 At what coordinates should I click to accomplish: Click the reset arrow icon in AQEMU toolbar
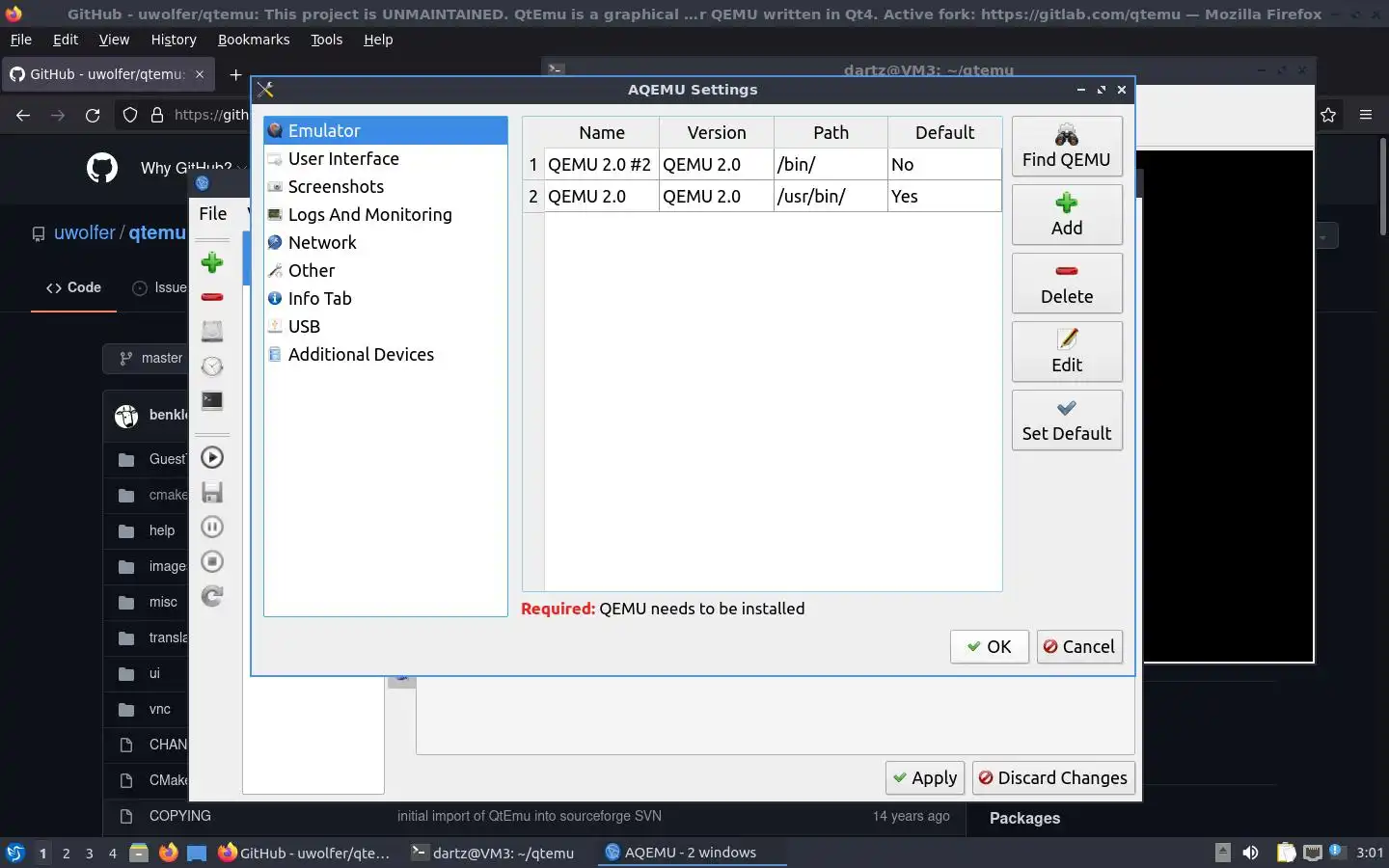point(212,597)
